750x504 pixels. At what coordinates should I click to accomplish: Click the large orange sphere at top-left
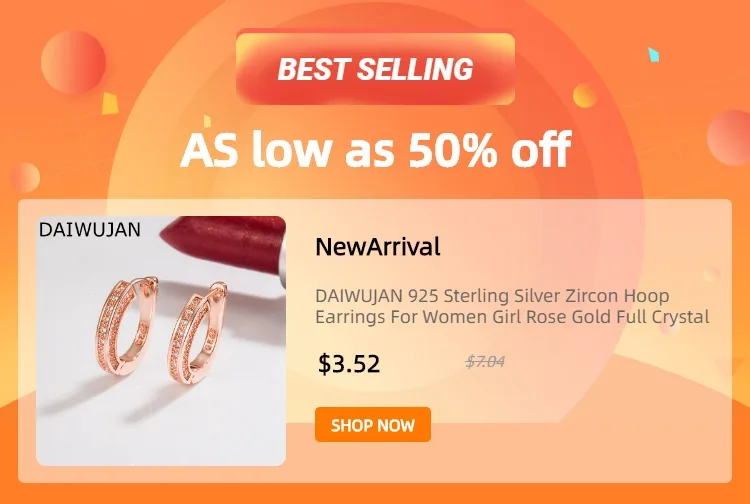click(x=73, y=62)
